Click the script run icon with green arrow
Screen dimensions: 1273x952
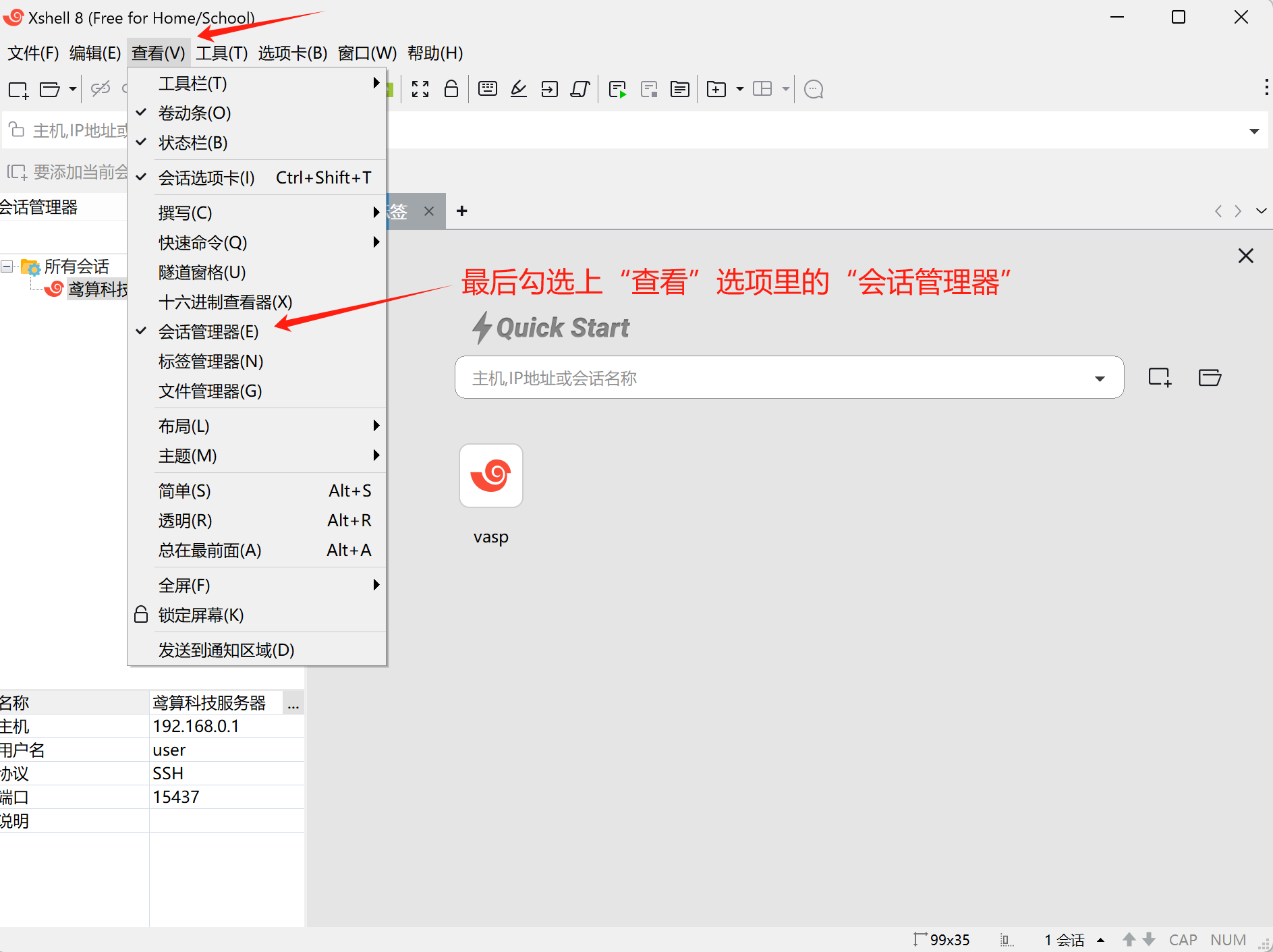[617, 89]
